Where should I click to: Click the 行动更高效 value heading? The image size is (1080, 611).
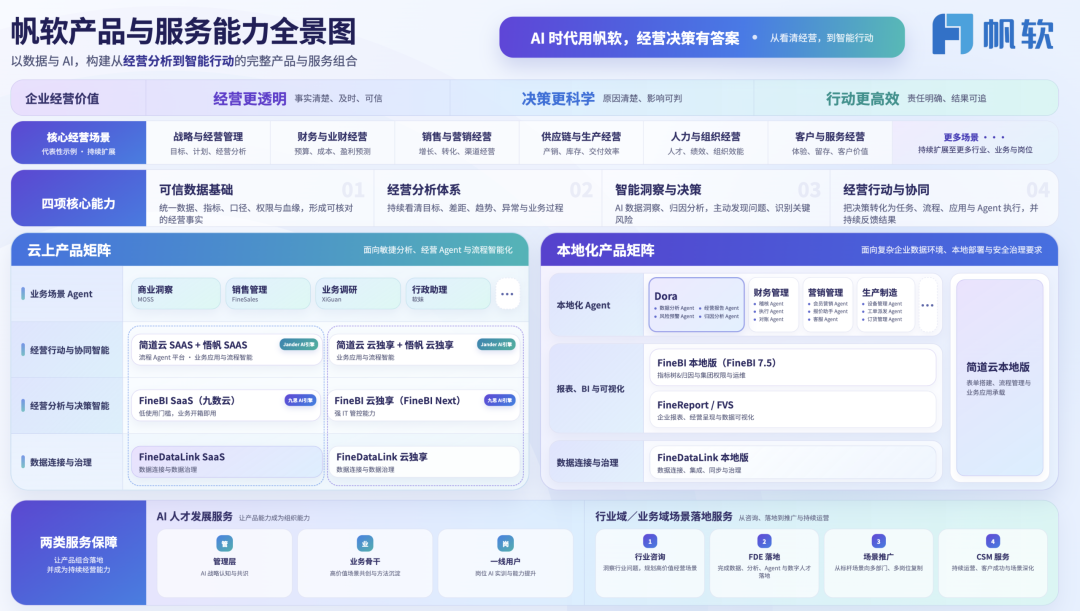tap(862, 99)
